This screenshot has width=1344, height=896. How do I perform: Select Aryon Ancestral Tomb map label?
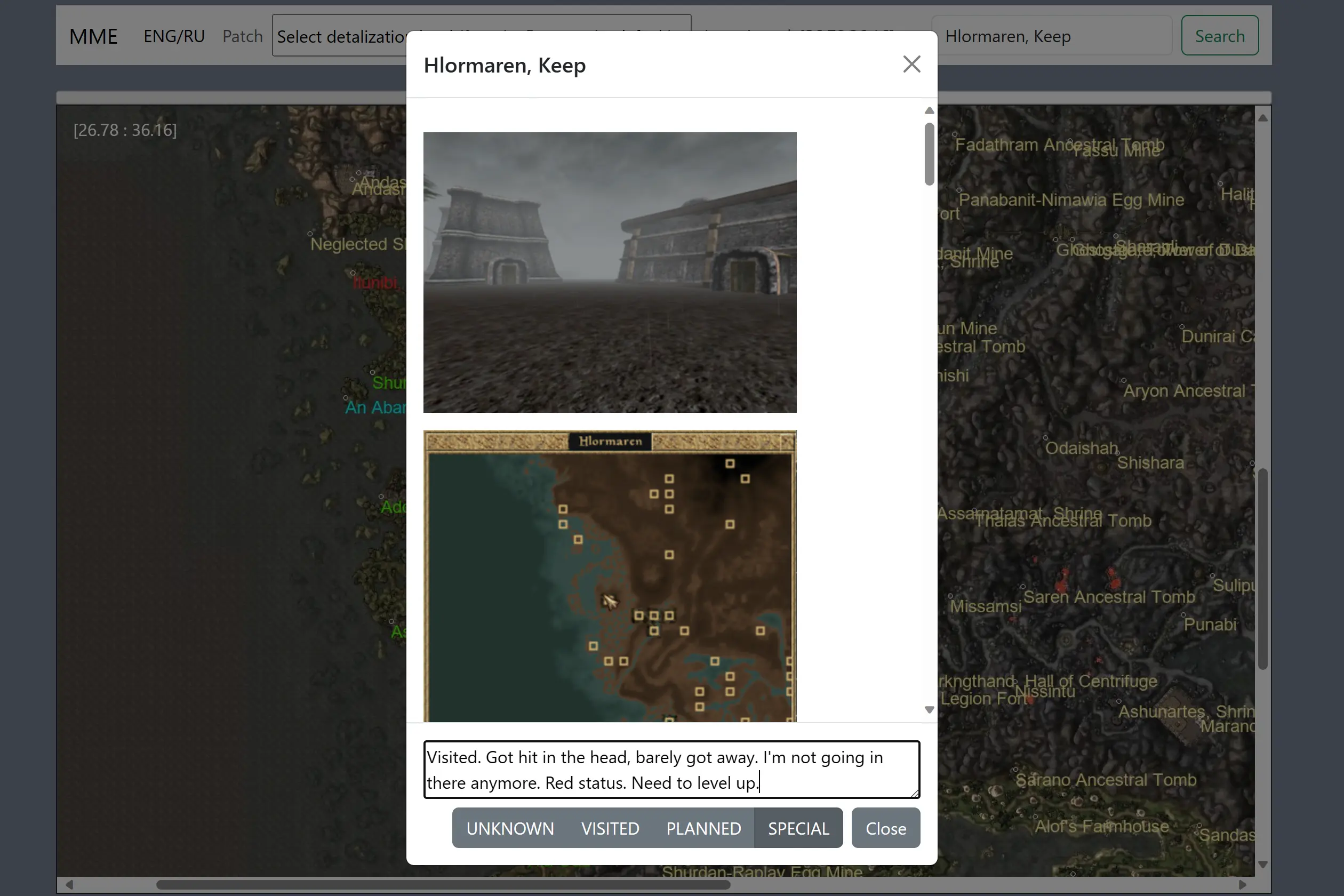pyautogui.click(x=1189, y=391)
